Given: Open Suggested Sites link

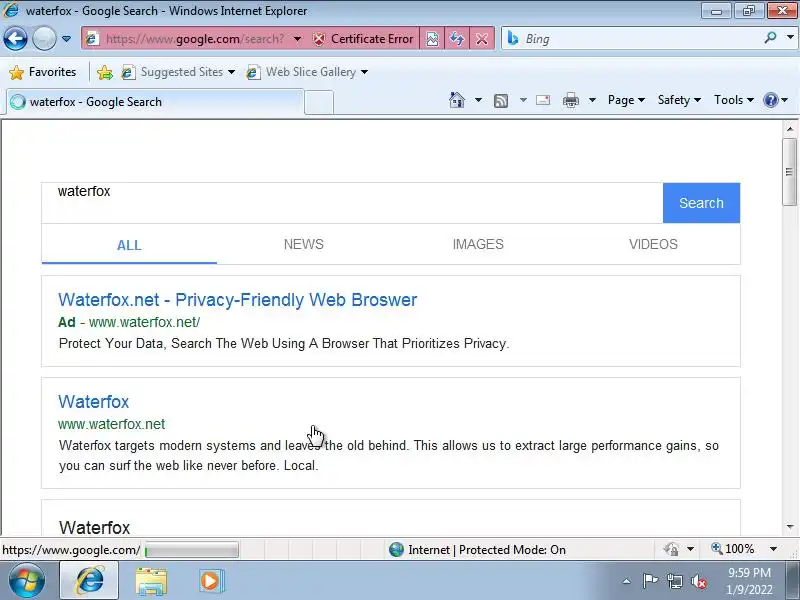Looking at the screenshot, I should pos(182,72).
